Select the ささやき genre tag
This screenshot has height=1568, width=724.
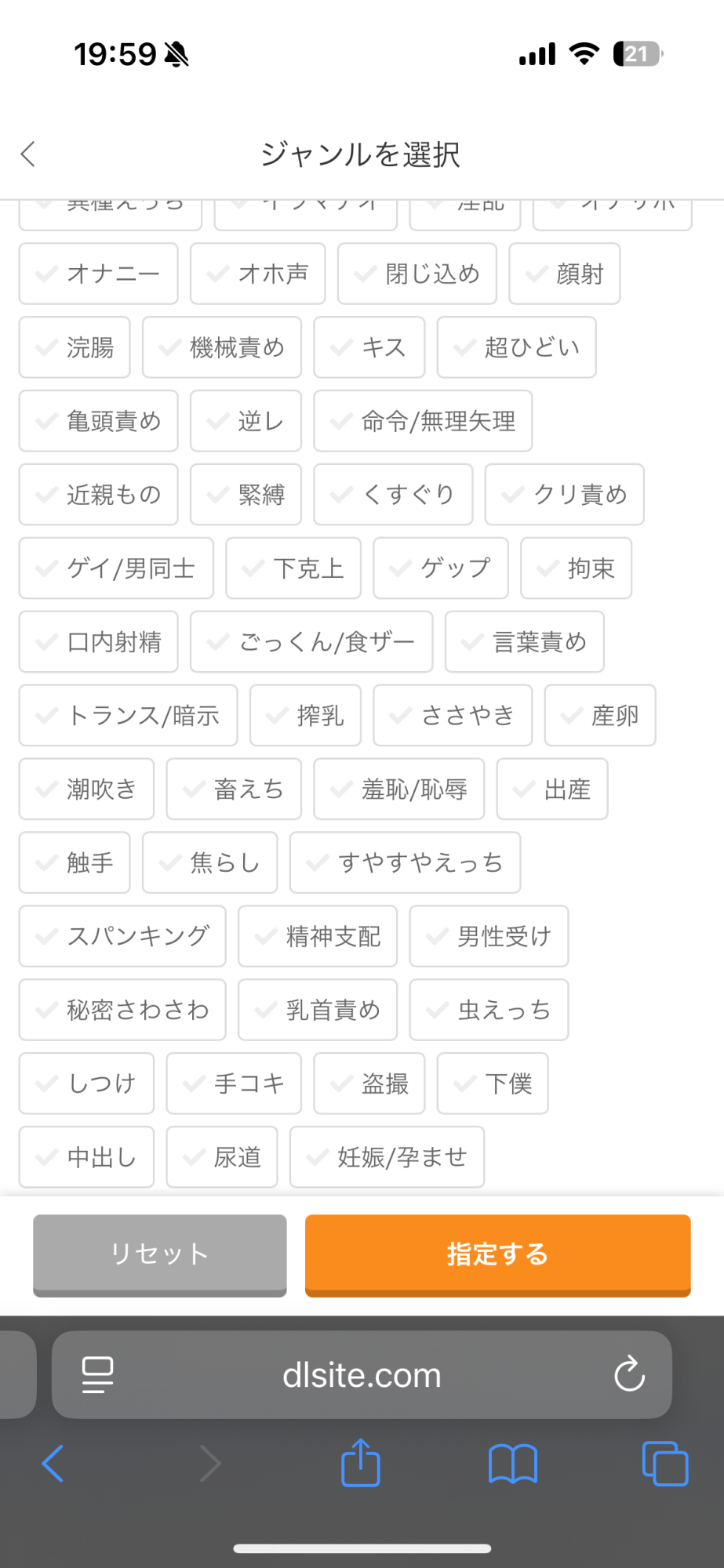(x=453, y=716)
